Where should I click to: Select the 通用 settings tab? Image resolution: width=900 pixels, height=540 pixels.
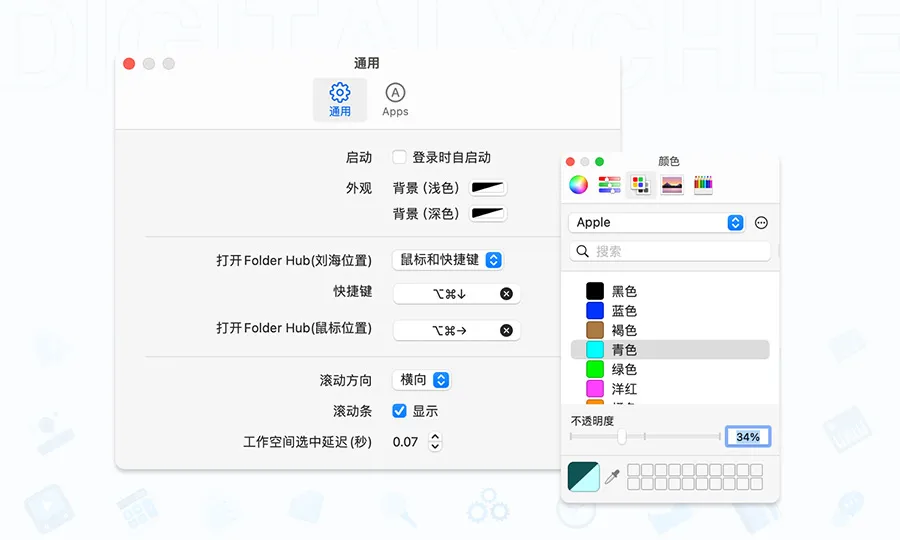pyautogui.click(x=340, y=99)
